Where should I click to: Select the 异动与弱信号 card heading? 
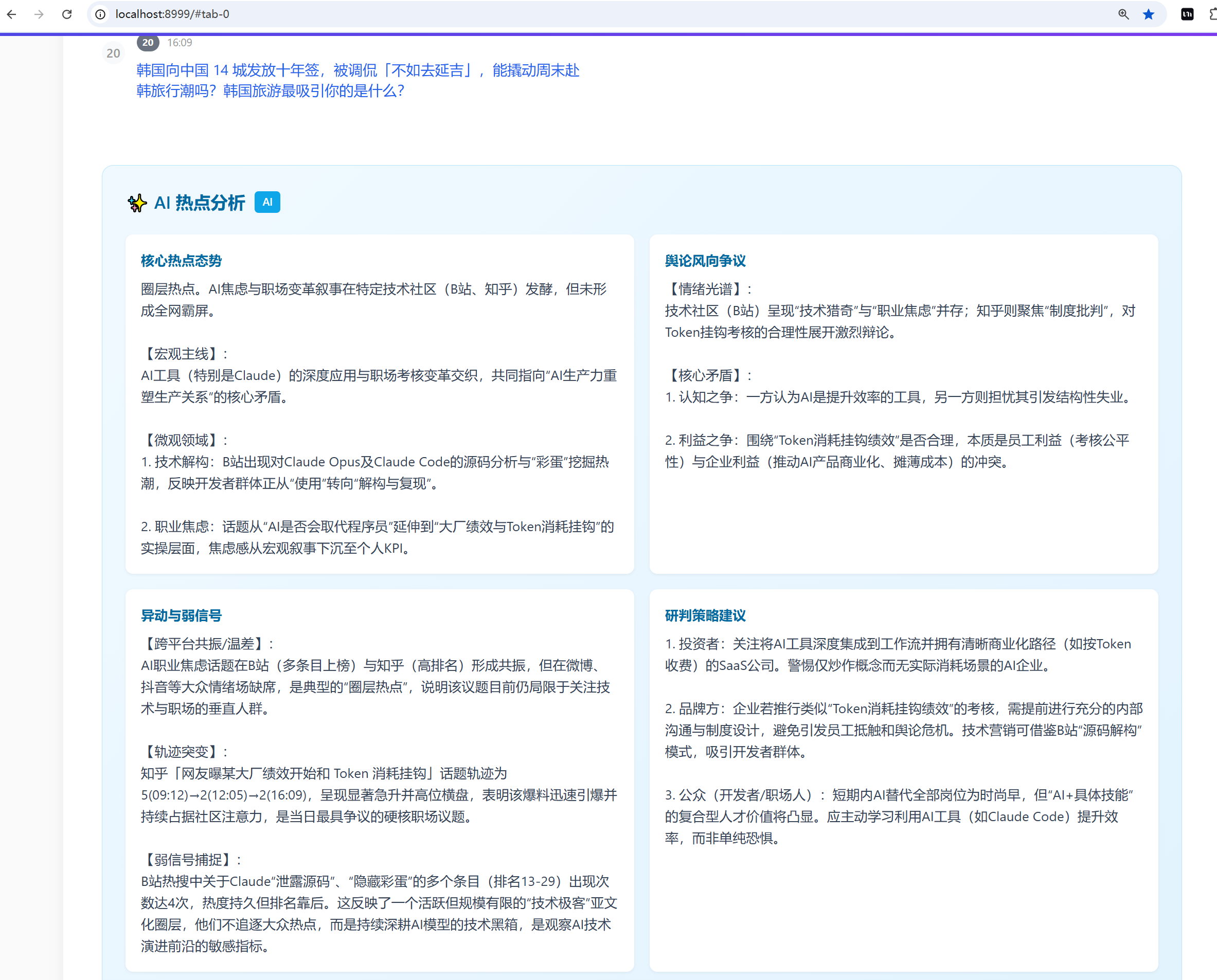pyautogui.click(x=181, y=615)
